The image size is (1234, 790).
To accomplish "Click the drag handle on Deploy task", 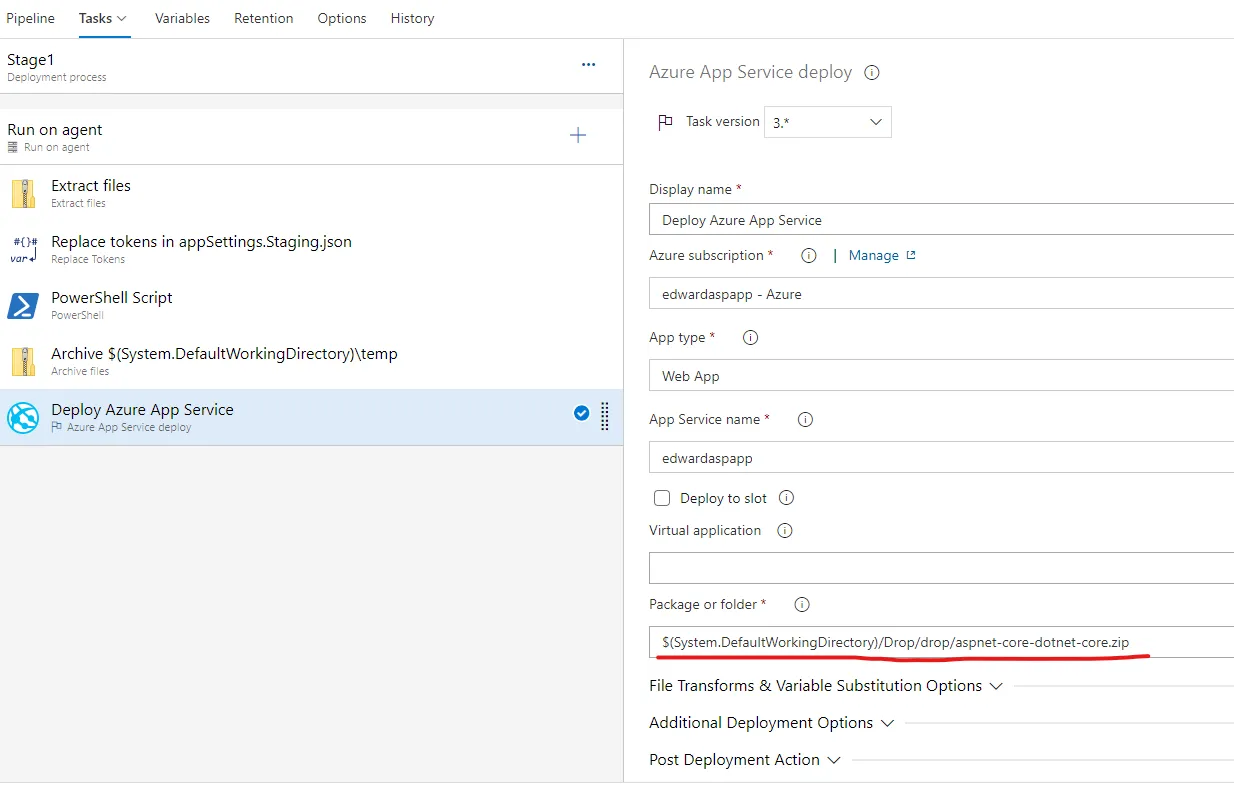I will click(604, 416).
